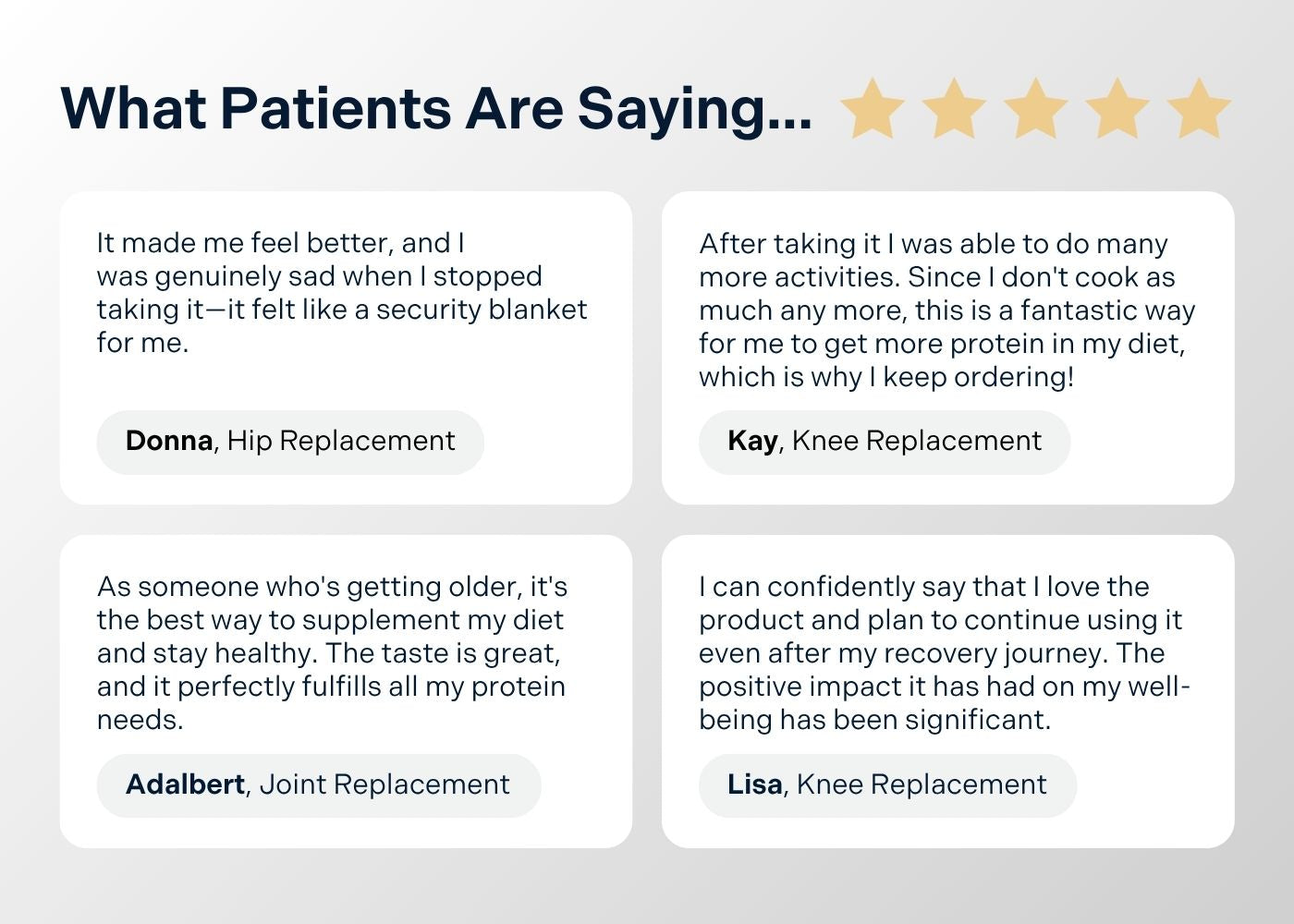Image resolution: width=1294 pixels, height=924 pixels.
Task: Click the first gold star
Action: pyautogui.click(x=873, y=109)
